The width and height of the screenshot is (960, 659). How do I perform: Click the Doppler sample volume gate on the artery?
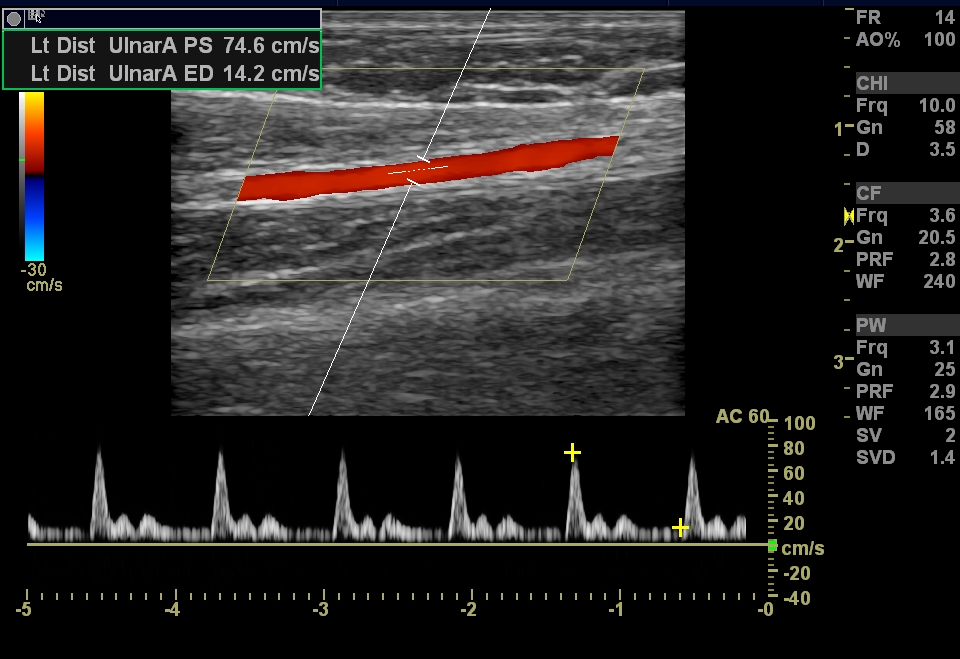(417, 171)
